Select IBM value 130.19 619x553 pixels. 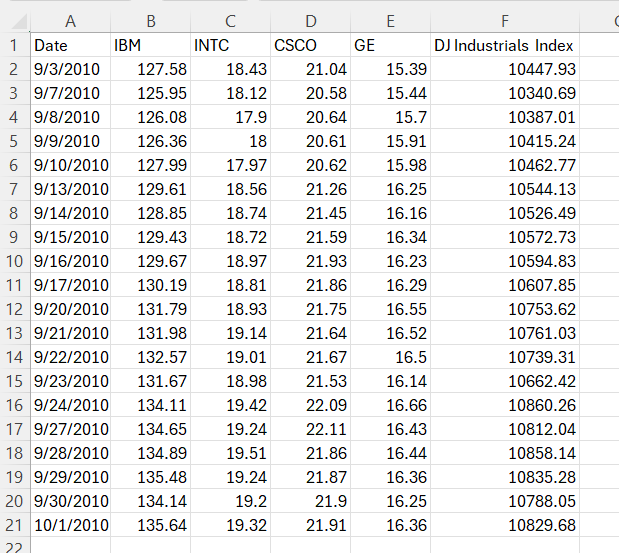coord(151,285)
